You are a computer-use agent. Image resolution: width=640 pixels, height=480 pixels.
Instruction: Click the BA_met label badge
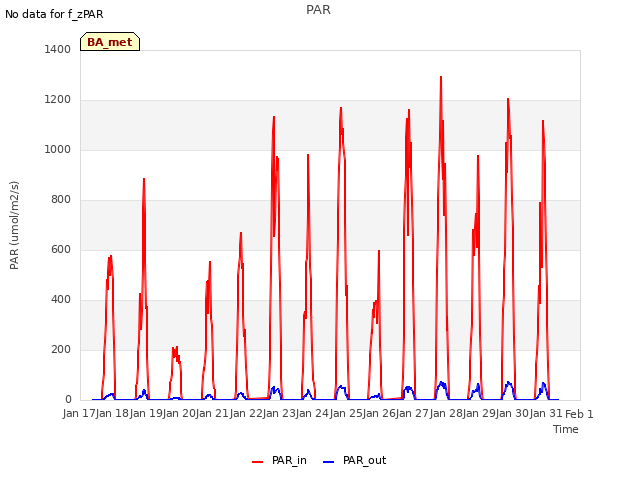tap(110, 42)
